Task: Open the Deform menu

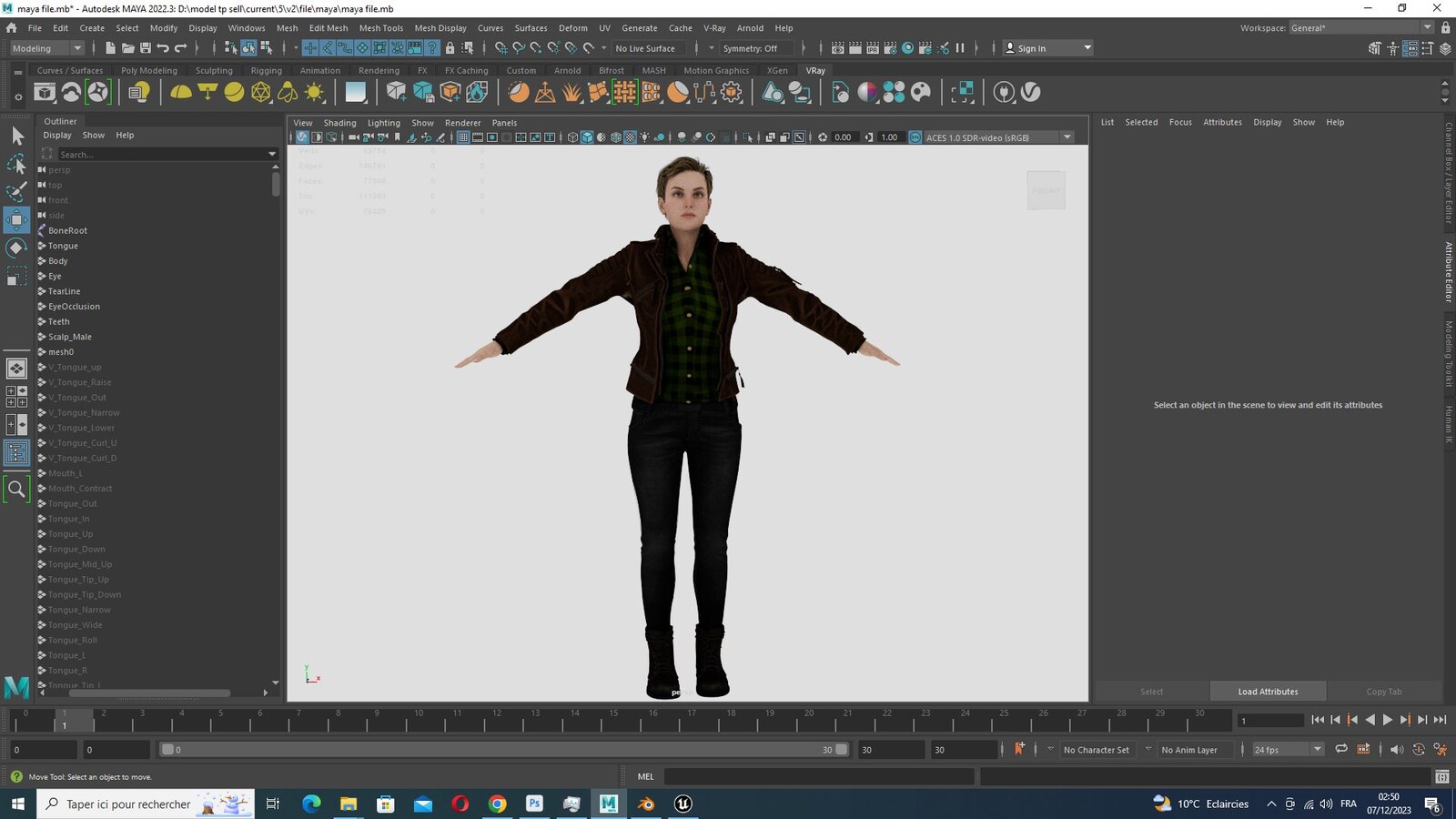Action: click(x=572, y=28)
